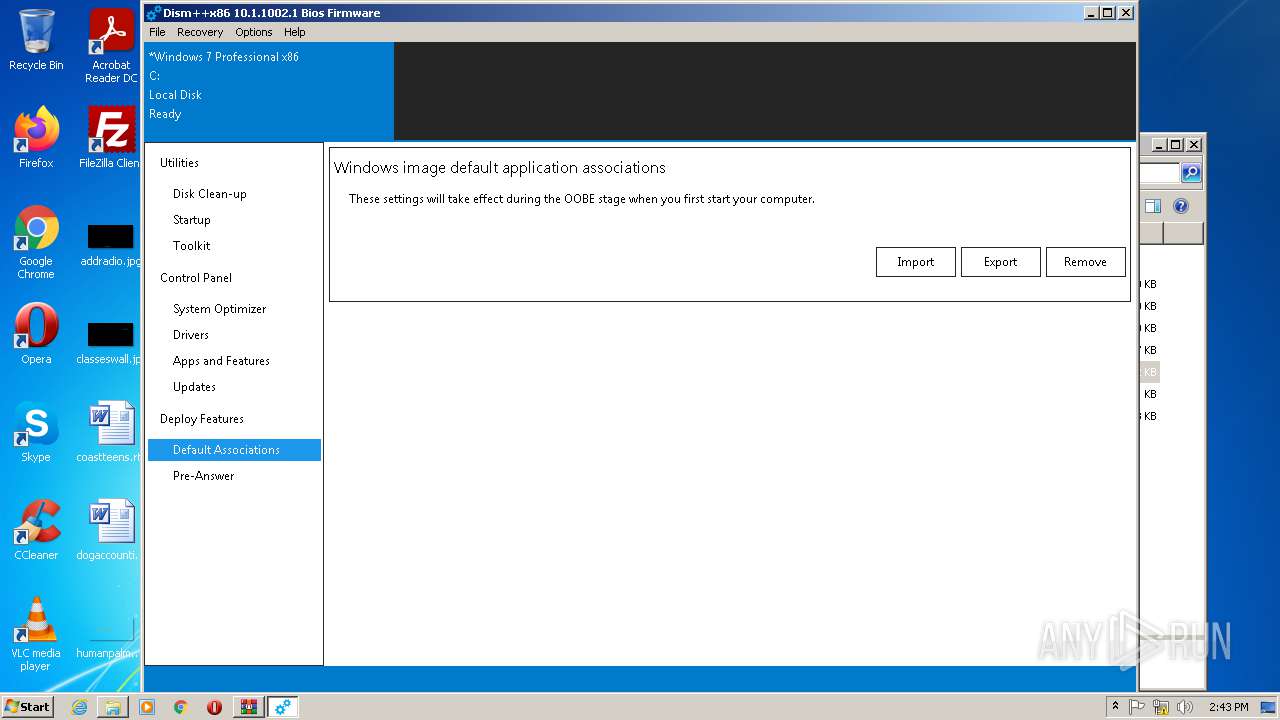Image resolution: width=1280 pixels, height=720 pixels.
Task: Launch Firefox from the desktop
Action: 36,138
